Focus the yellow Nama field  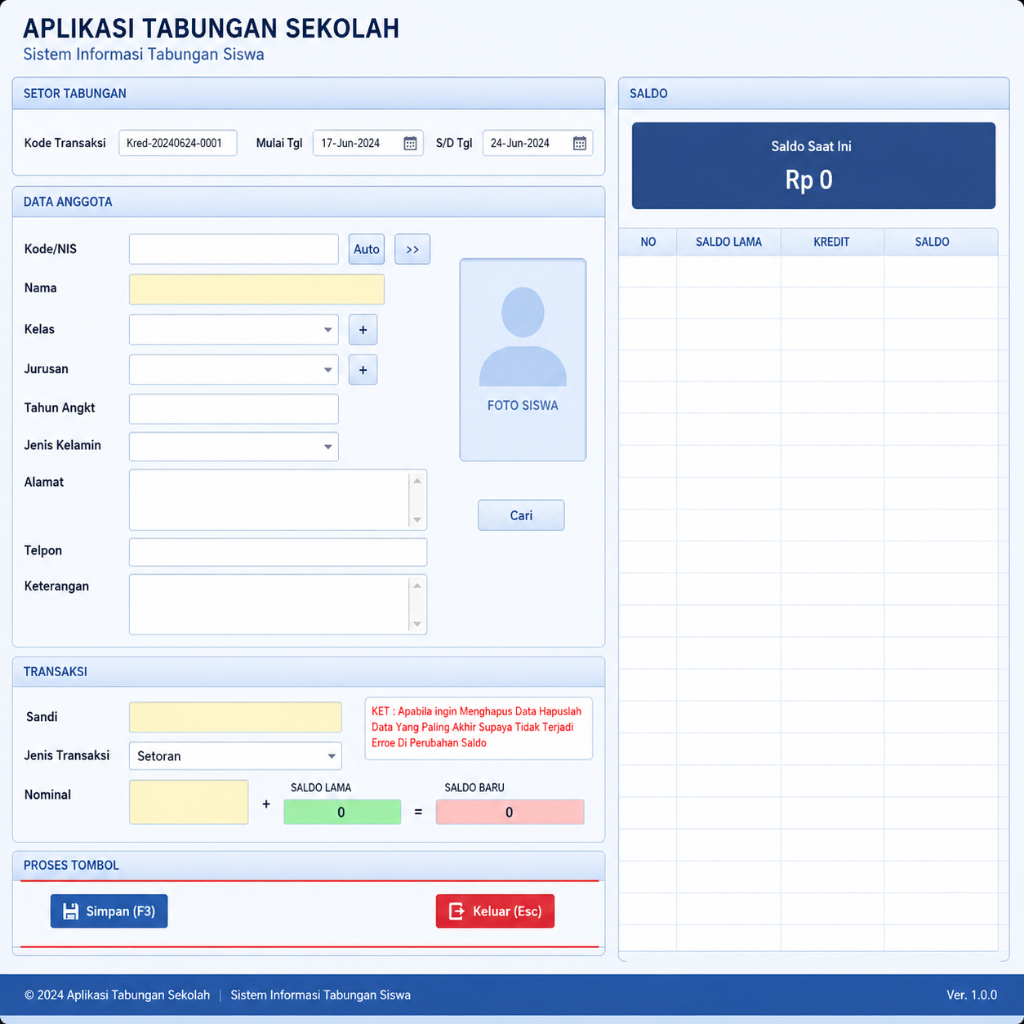(x=257, y=289)
